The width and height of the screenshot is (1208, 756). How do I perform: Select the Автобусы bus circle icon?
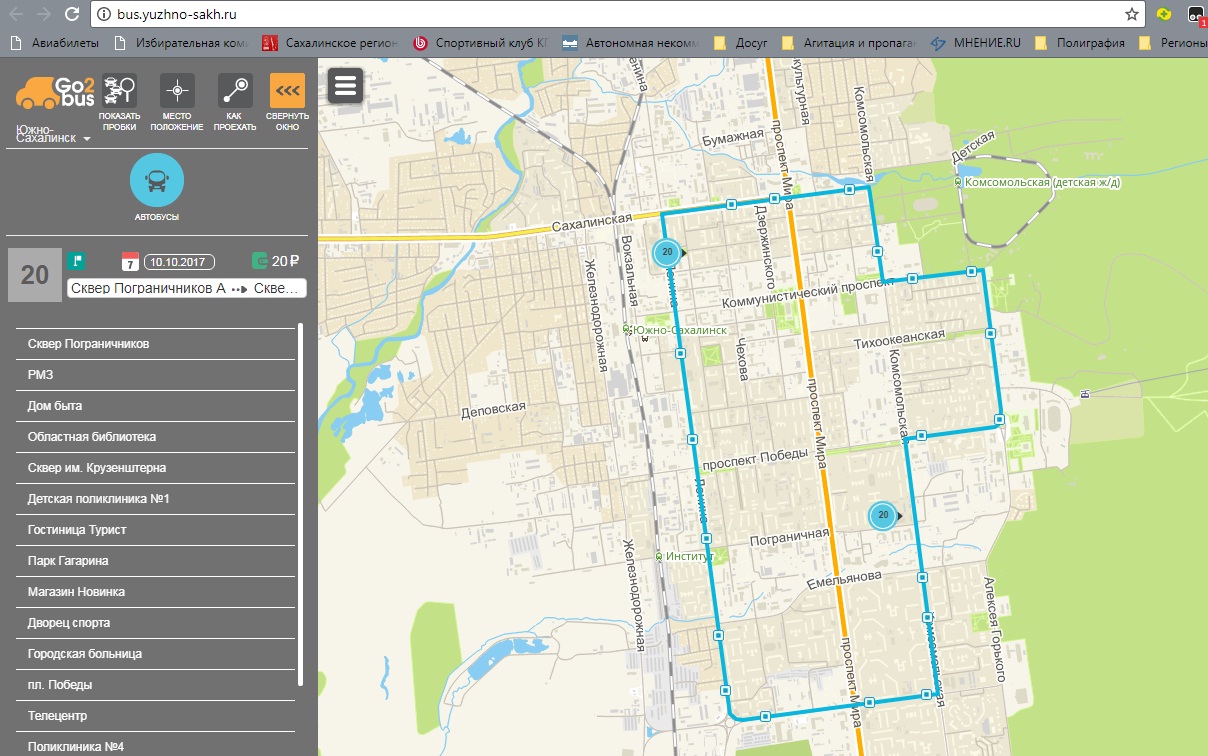pyautogui.click(x=157, y=181)
